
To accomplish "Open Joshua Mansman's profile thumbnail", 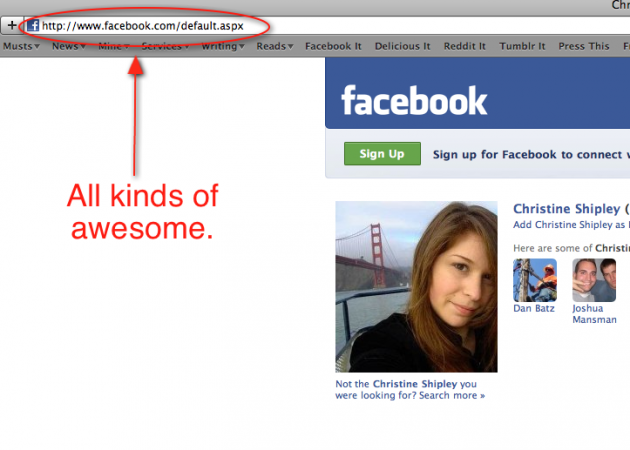I will [594, 280].
